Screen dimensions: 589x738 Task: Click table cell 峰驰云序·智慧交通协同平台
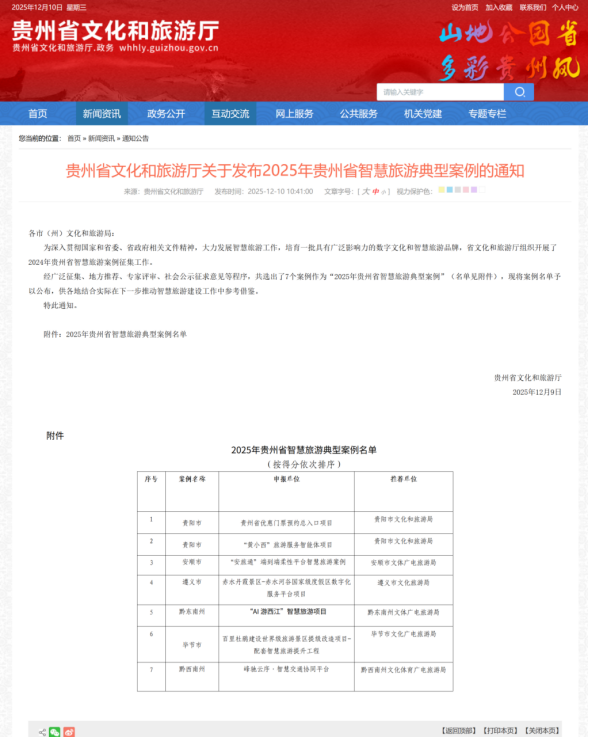(x=286, y=669)
